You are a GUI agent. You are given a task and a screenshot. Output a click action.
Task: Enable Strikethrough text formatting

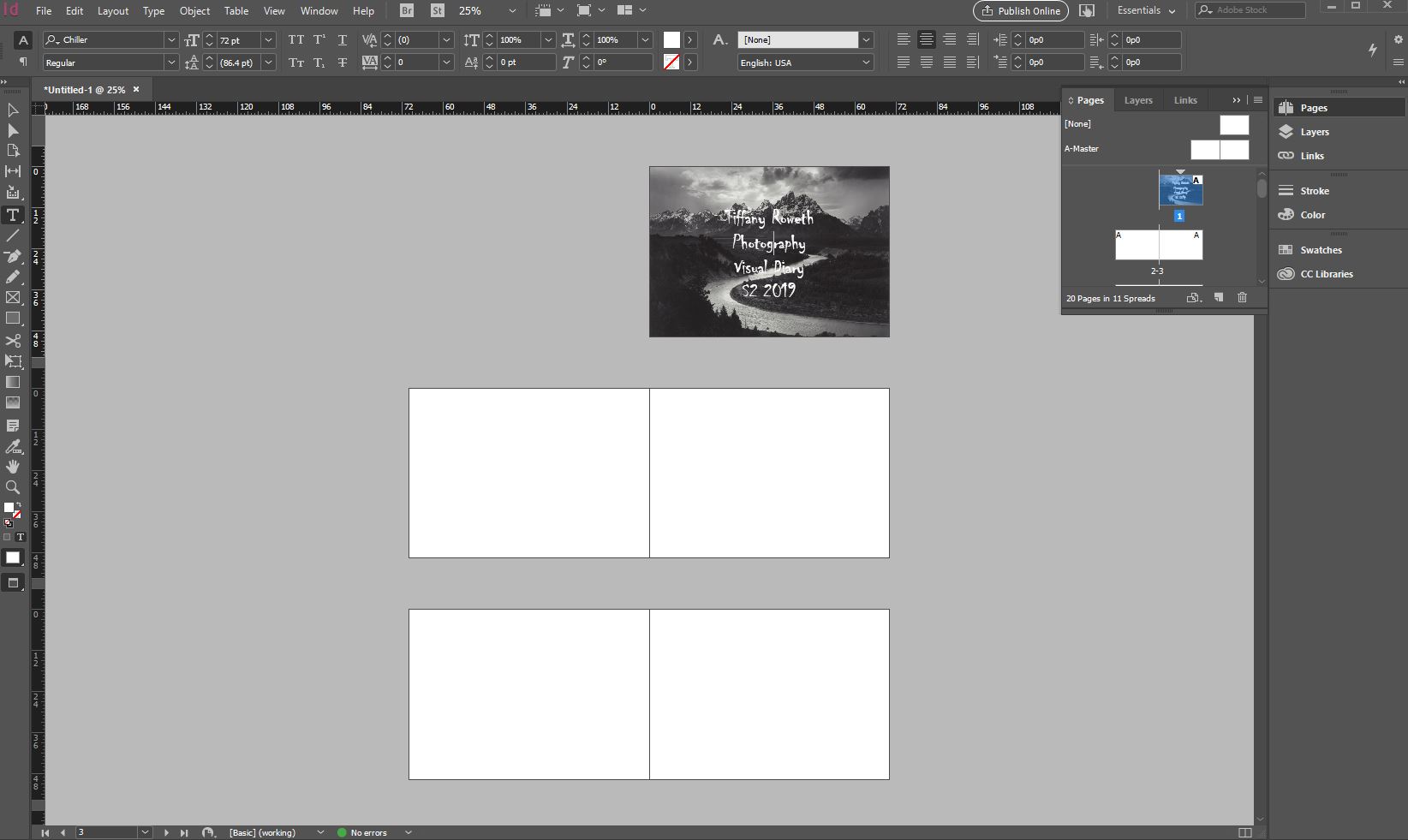pos(342,63)
